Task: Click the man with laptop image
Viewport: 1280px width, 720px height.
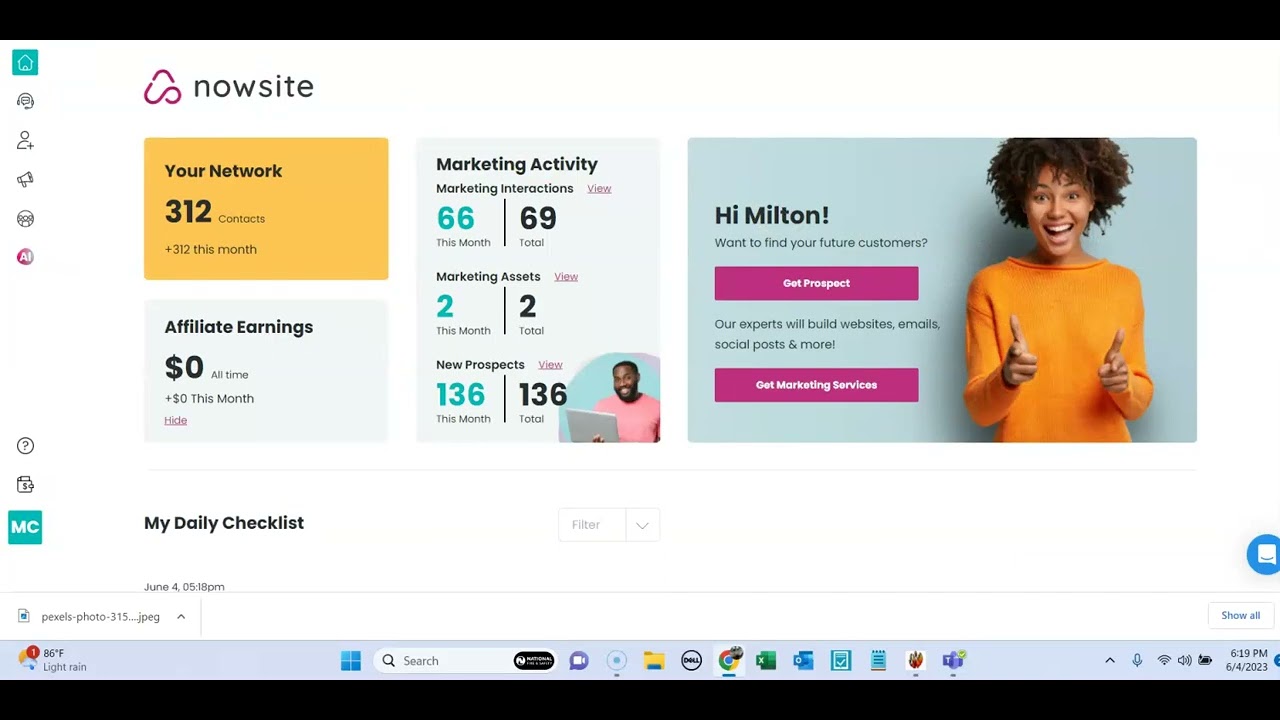Action: [610, 398]
